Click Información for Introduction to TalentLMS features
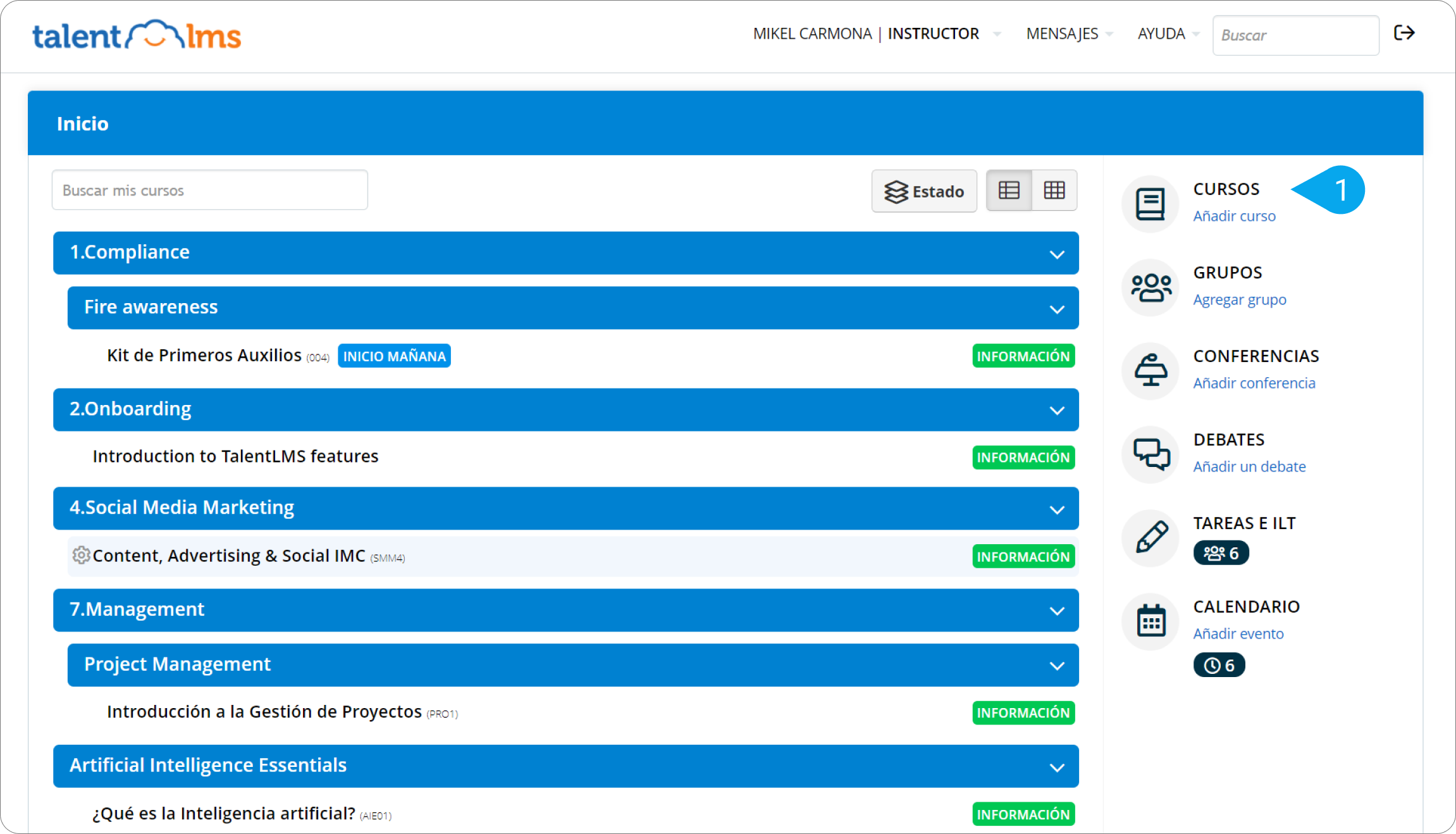This screenshot has width=1456, height=834. (x=1023, y=457)
